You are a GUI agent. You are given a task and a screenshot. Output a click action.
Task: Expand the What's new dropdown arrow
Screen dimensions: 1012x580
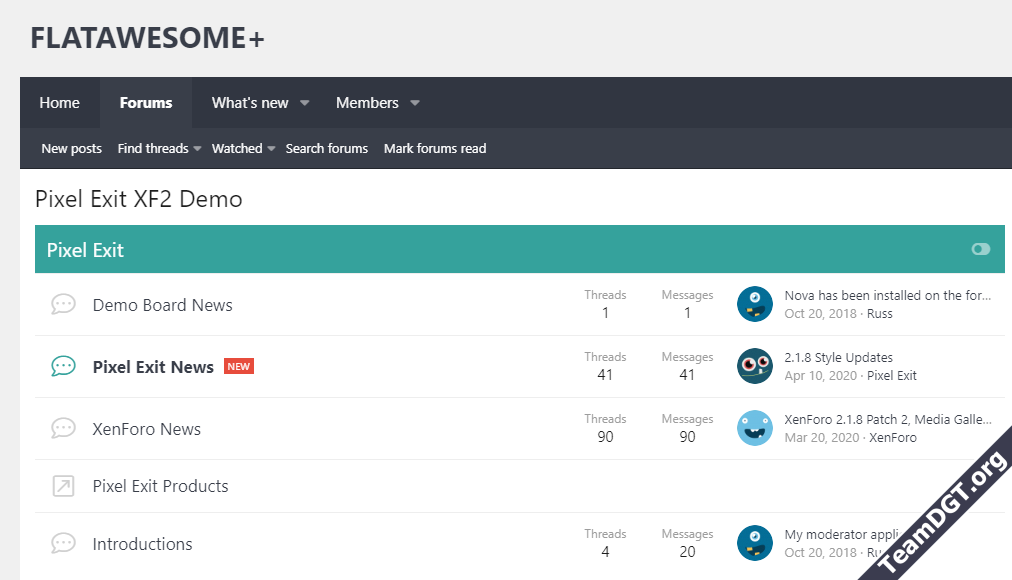[x=305, y=103]
